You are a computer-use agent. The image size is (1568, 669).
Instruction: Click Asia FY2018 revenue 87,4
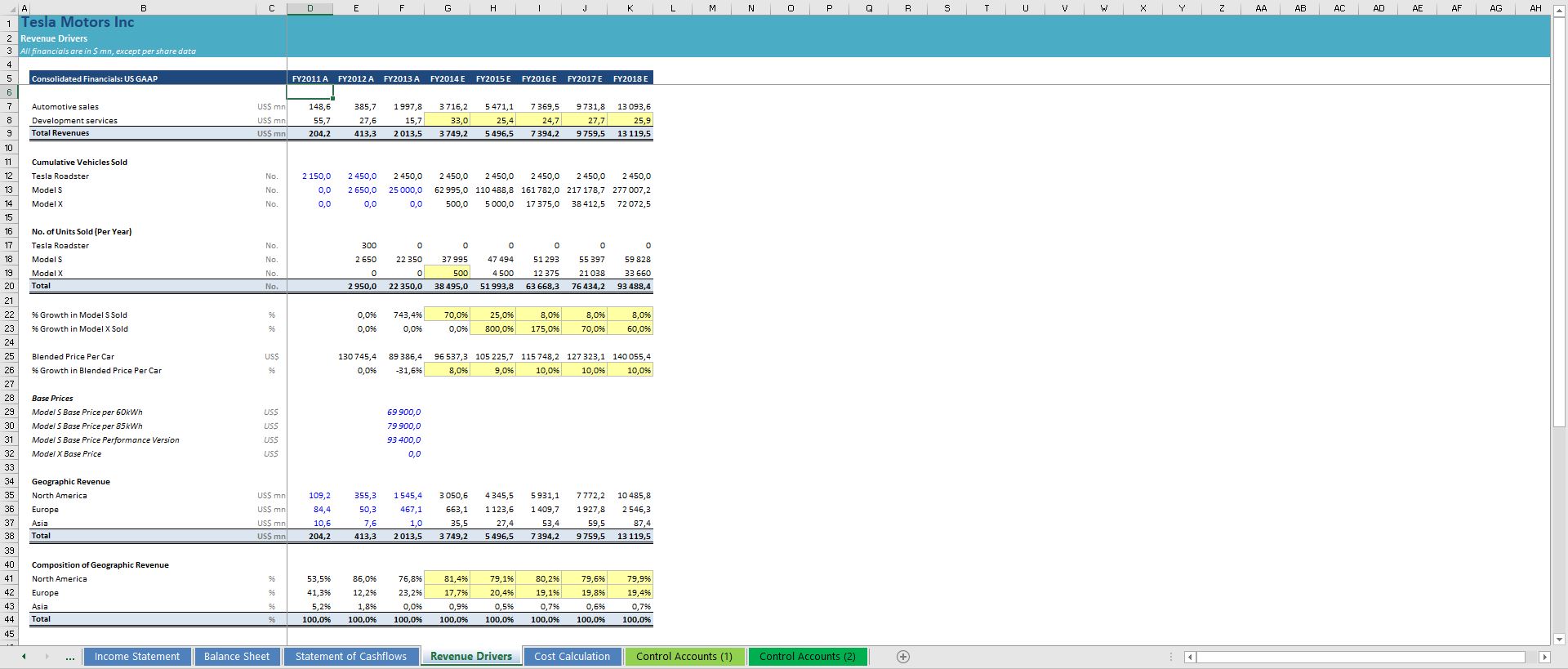(x=630, y=523)
